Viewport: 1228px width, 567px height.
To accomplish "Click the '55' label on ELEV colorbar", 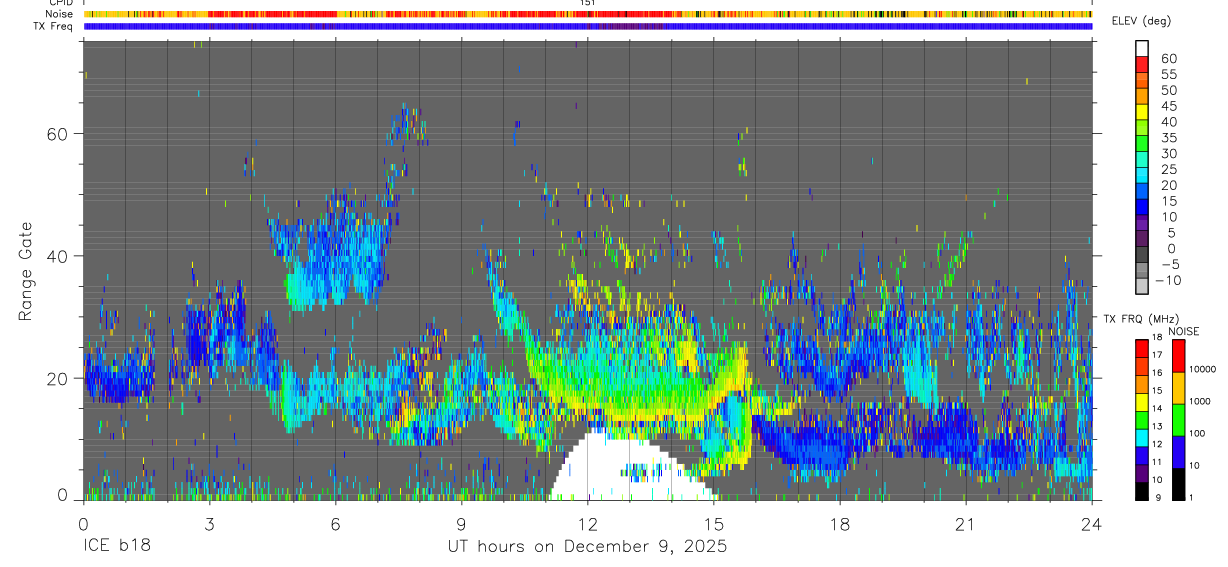I will pos(1168,74).
